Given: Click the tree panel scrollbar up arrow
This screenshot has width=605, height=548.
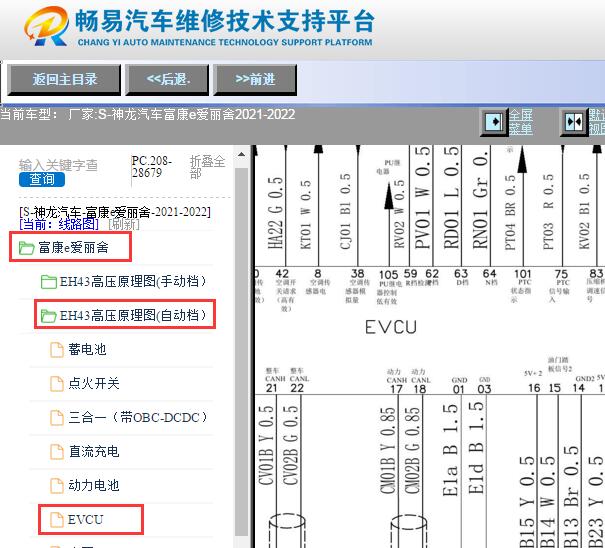Looking at the screenshot, I should click(242, 155).
